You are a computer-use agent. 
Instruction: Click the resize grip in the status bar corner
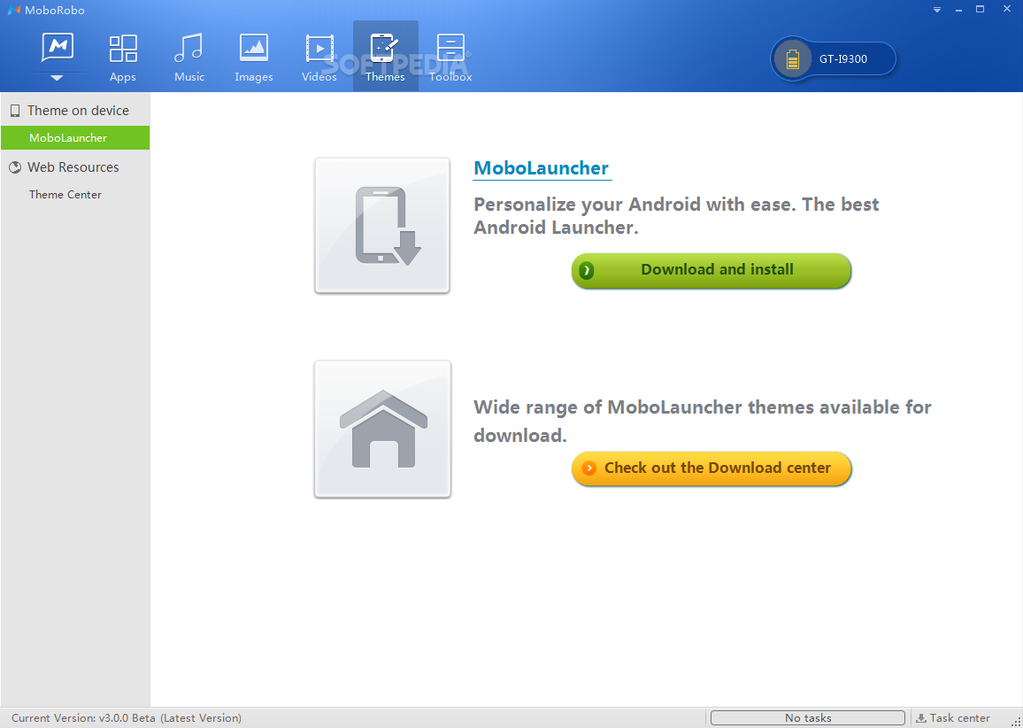point(1015,720)
